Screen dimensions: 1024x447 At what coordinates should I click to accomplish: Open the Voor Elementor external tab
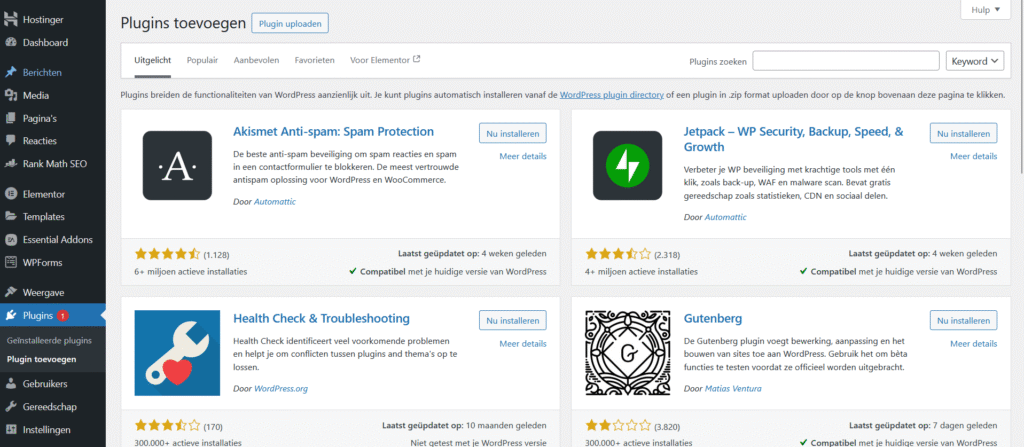pyautogui.click(x=385, y=60)
